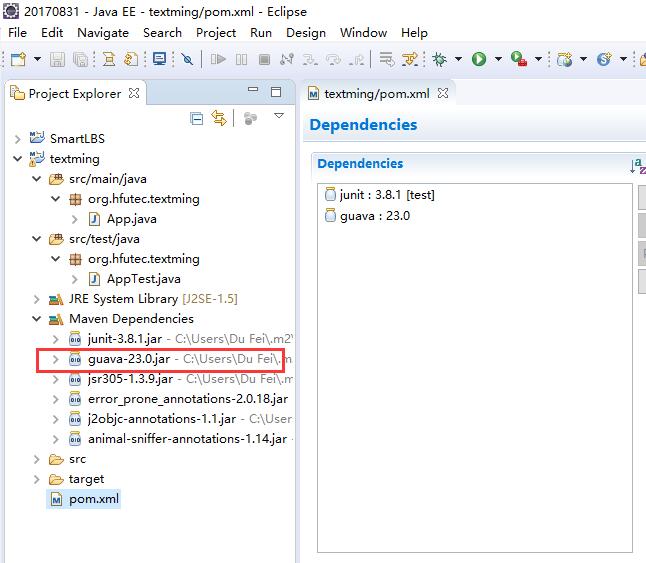
Task: Click the Step Into icon
Action: [x=310, y=60]
